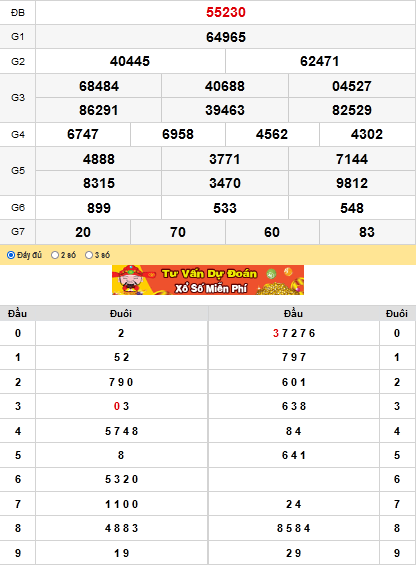Select G3 number 86291
Viewport: 417px width, 566px height.
99,110
